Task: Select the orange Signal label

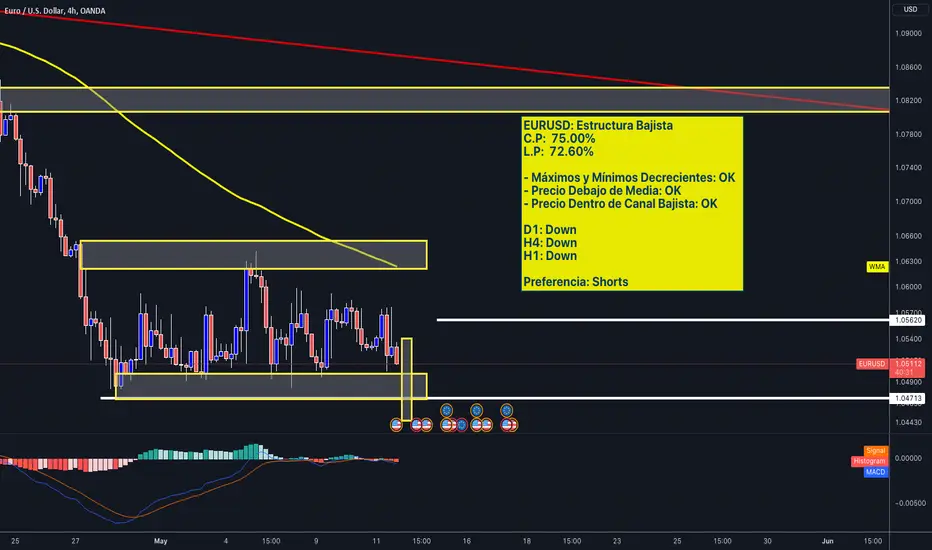Action: click(876, 451)
